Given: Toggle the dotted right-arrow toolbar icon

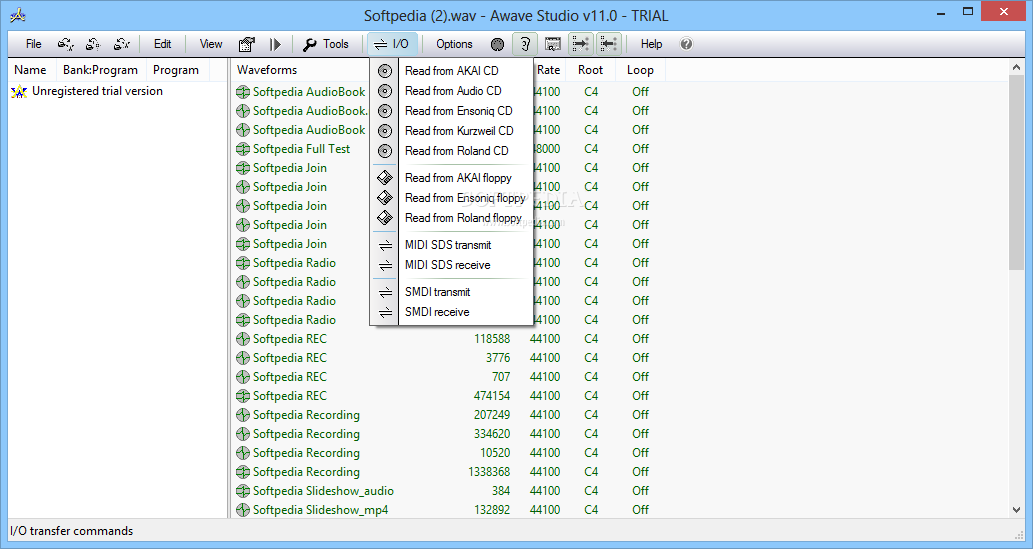Looking at the screenshot, I should click(581, 44).
